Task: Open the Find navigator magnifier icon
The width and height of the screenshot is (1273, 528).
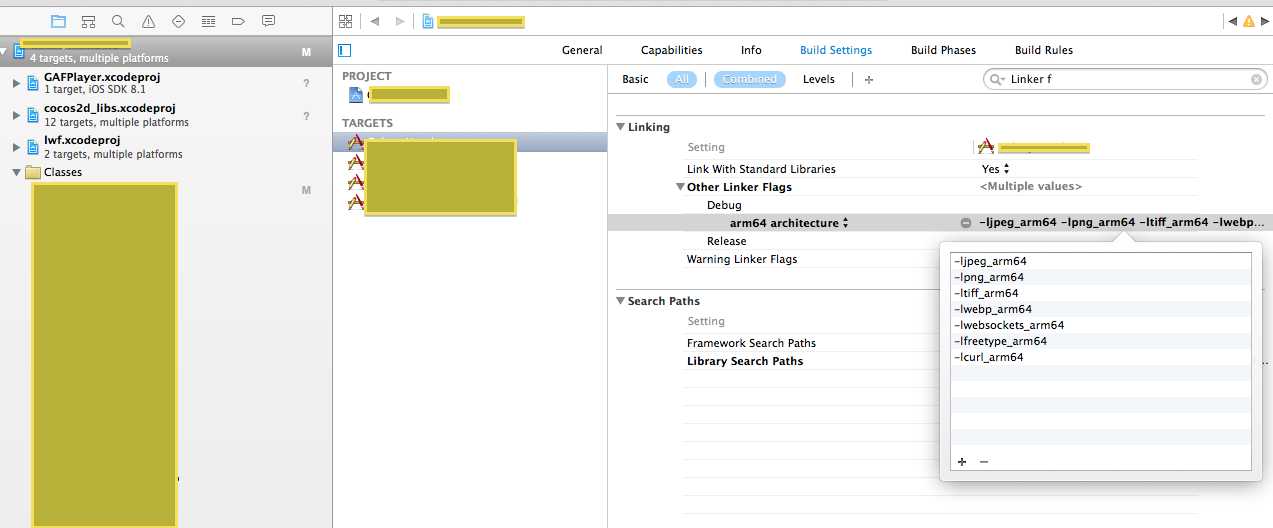Action: pyautogui.click(x=118, y=21)
